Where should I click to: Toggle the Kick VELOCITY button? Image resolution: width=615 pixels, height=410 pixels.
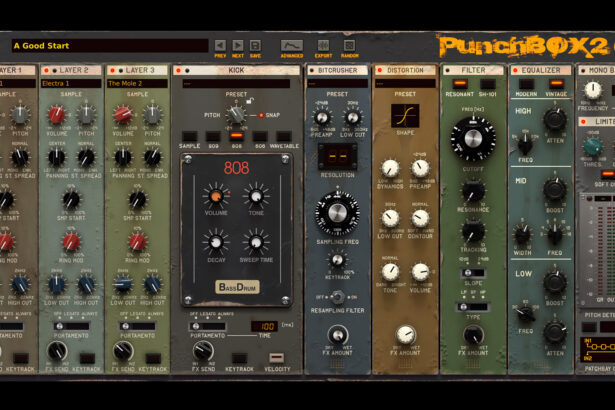click(x=277, y=358)
